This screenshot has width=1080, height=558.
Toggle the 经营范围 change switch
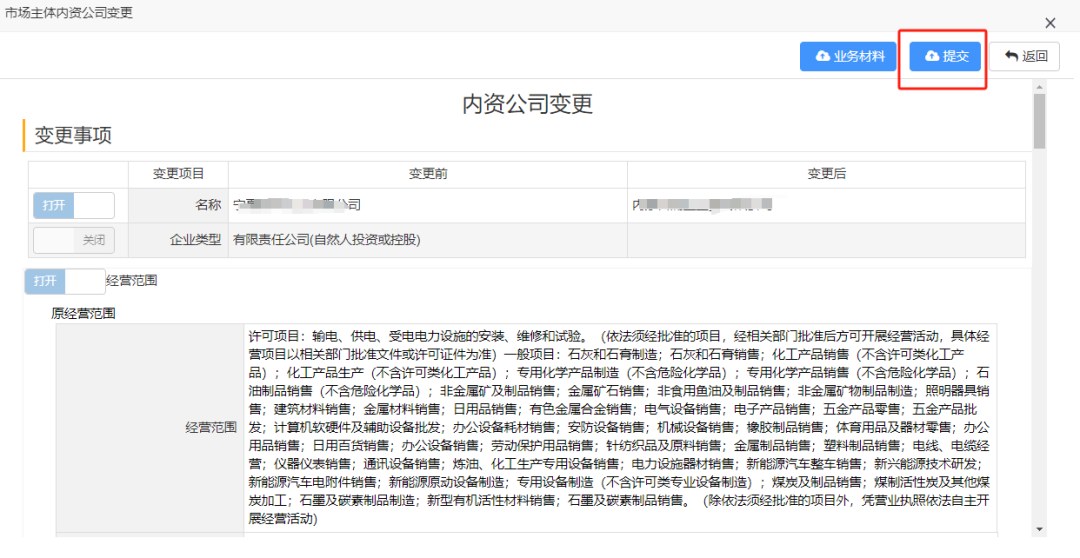click(x=65, y=281)
